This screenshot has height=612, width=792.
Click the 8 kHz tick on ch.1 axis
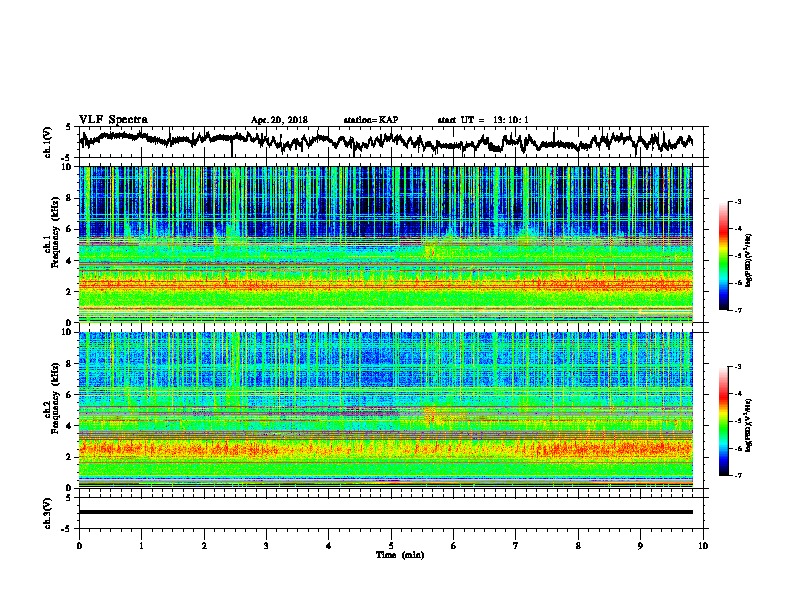[x=70, y=198]
